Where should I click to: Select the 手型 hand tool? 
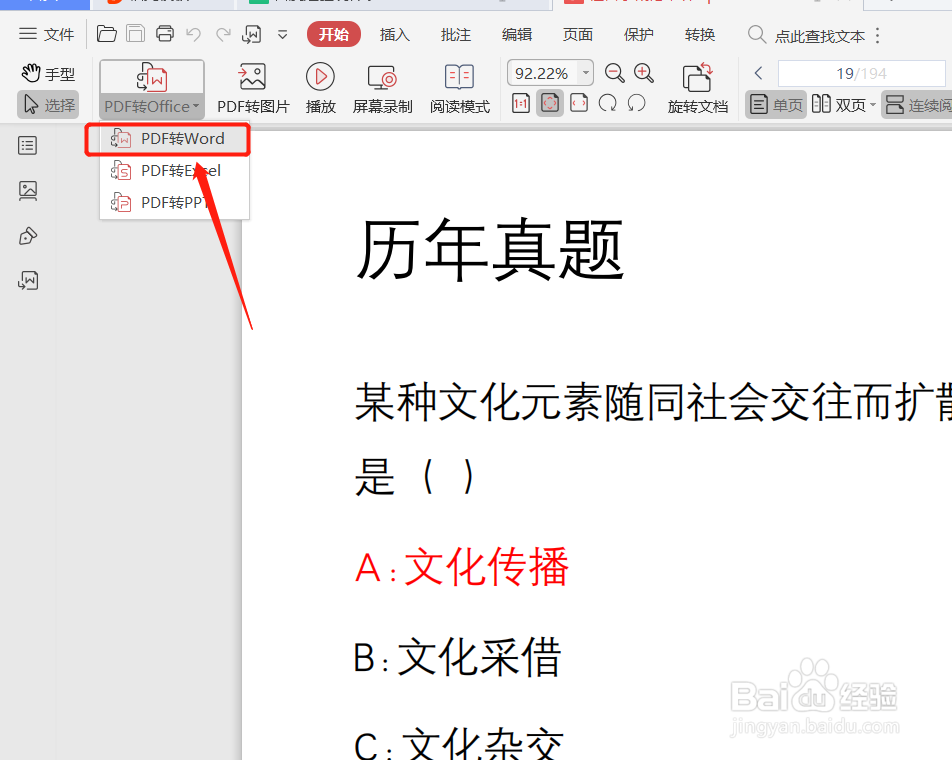47,72
